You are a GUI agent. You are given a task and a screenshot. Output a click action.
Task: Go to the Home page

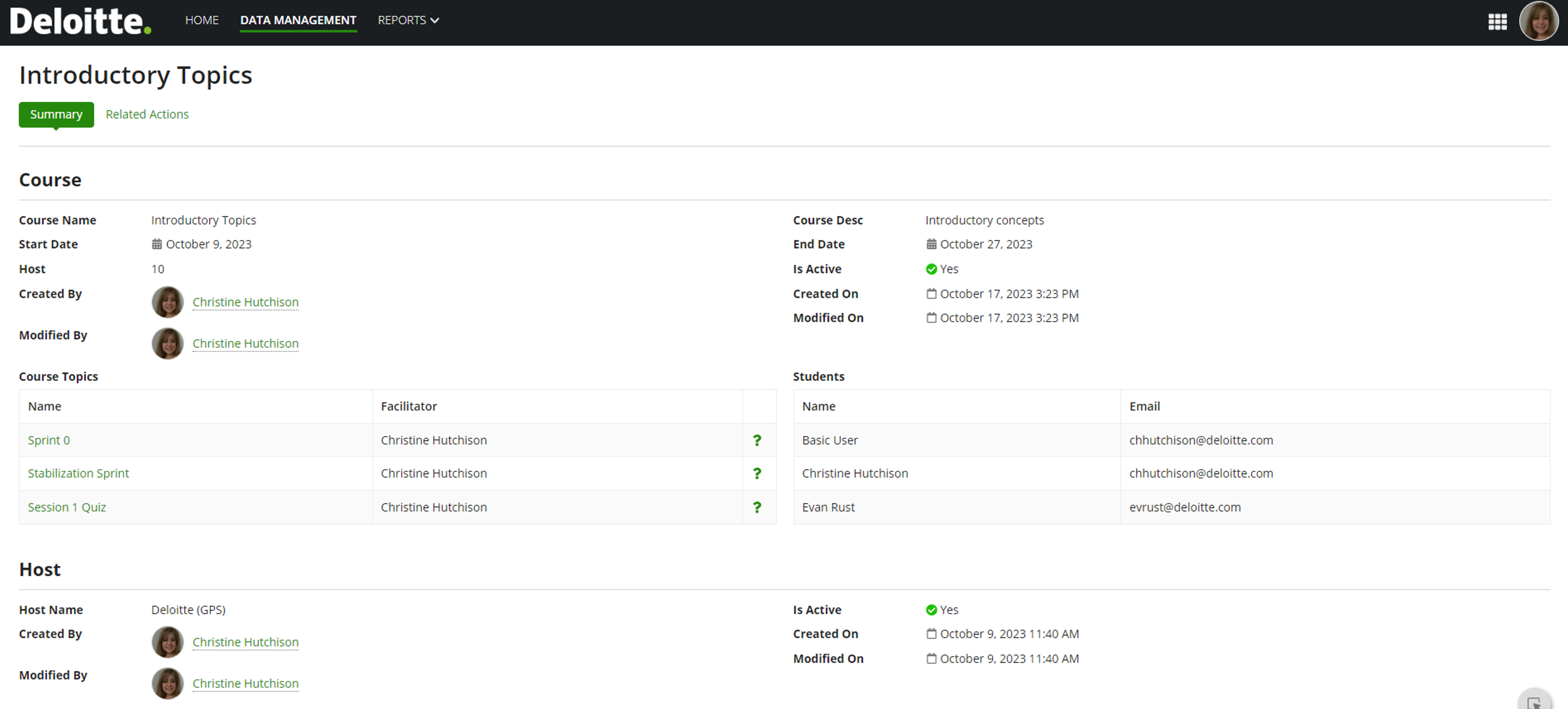201,20
